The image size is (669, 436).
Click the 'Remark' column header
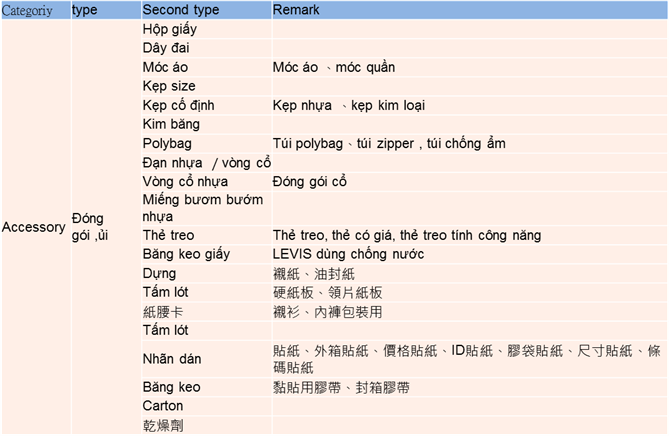297,9
